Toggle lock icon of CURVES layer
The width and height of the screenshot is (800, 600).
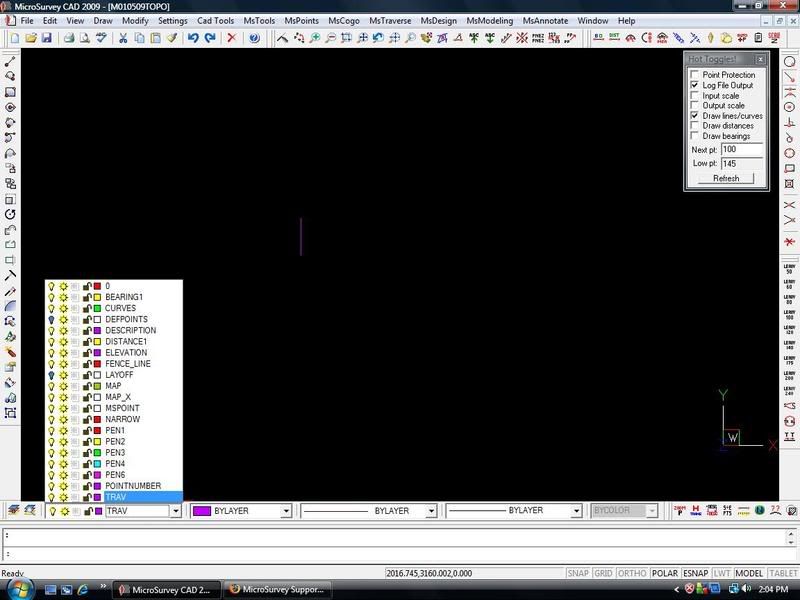pos(87,308)
